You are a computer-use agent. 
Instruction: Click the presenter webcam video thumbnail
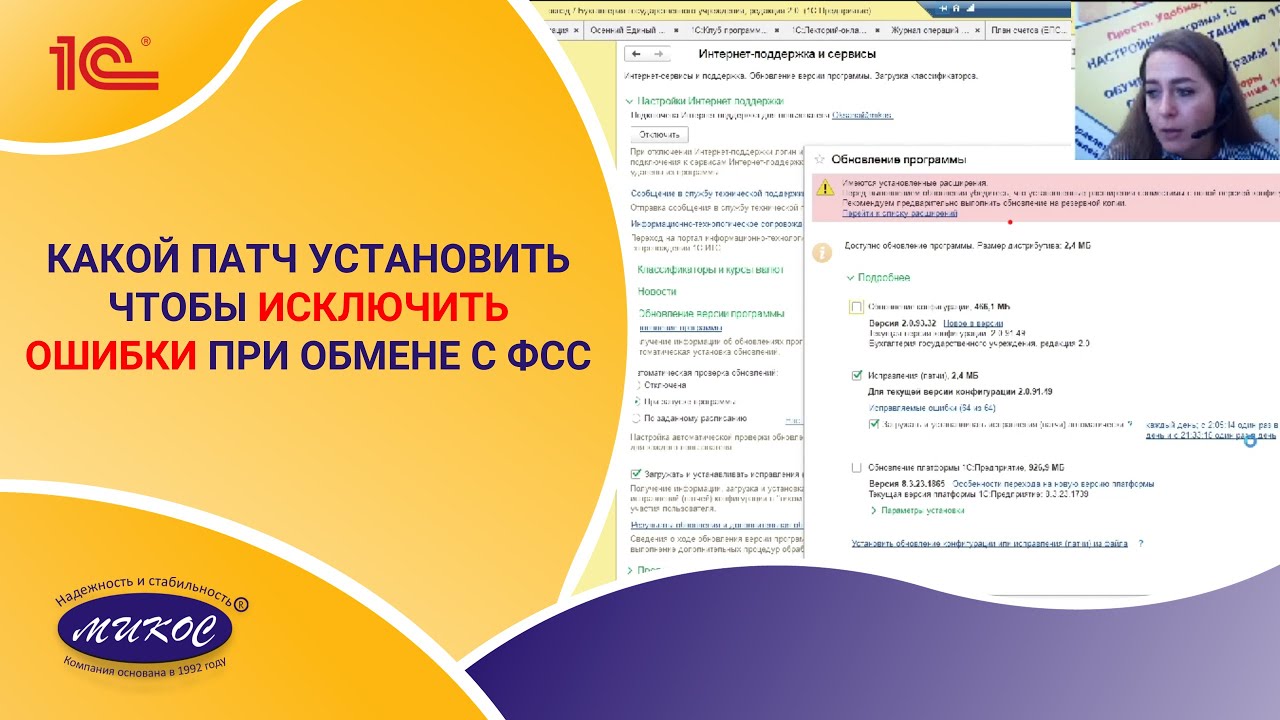tap(1177, 81)
